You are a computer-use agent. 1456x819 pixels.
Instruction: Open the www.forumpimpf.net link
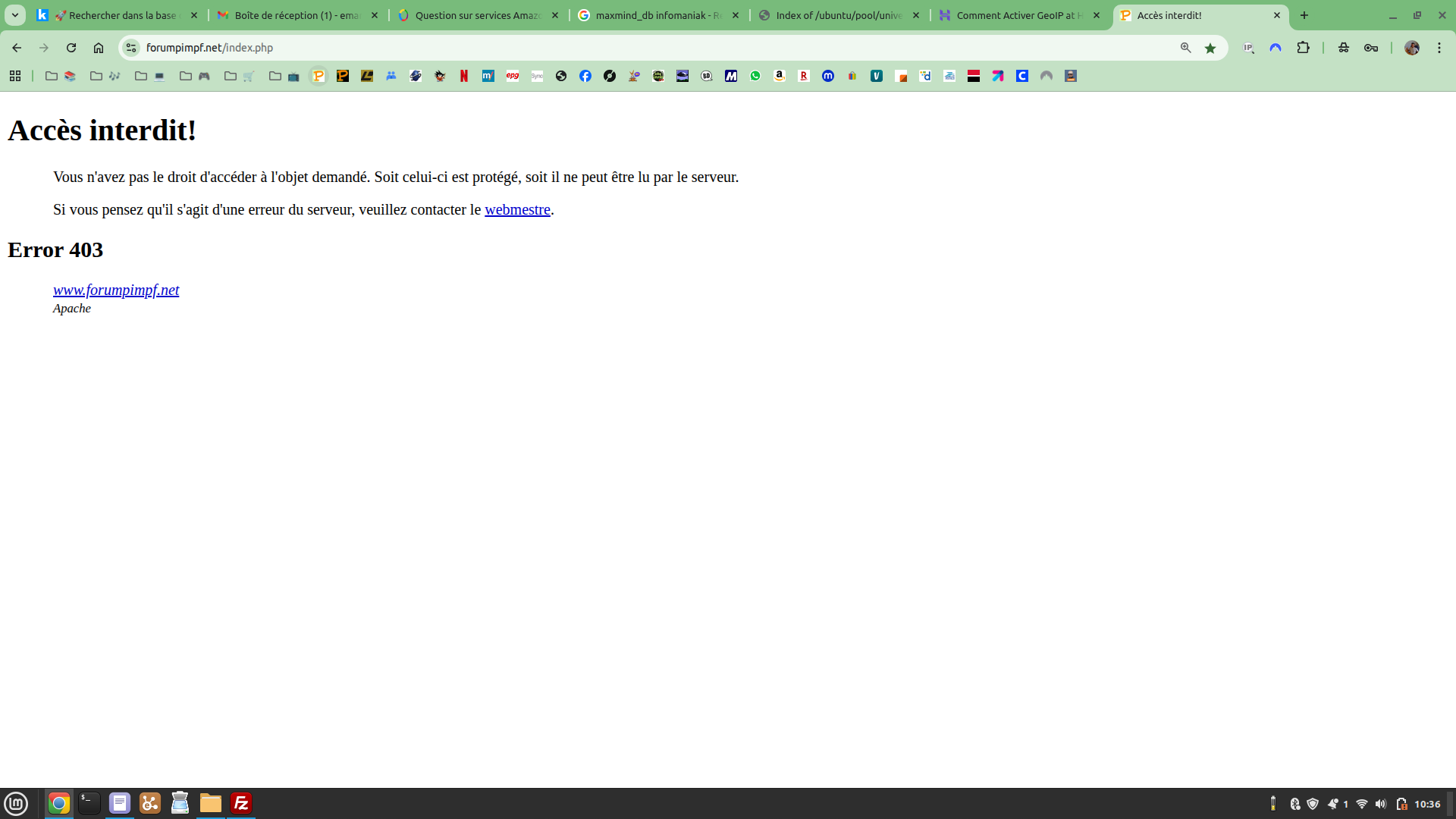tap(116, 290)
